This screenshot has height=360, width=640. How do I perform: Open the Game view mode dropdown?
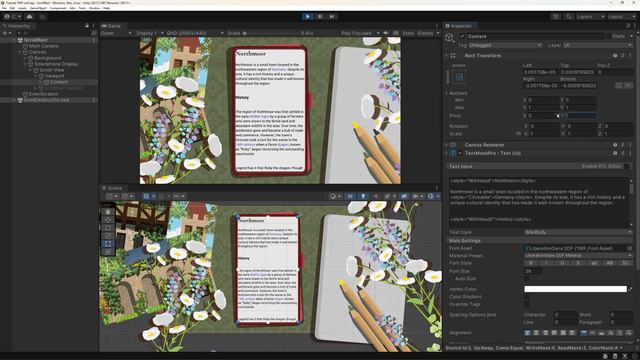(x=116, y=33)
